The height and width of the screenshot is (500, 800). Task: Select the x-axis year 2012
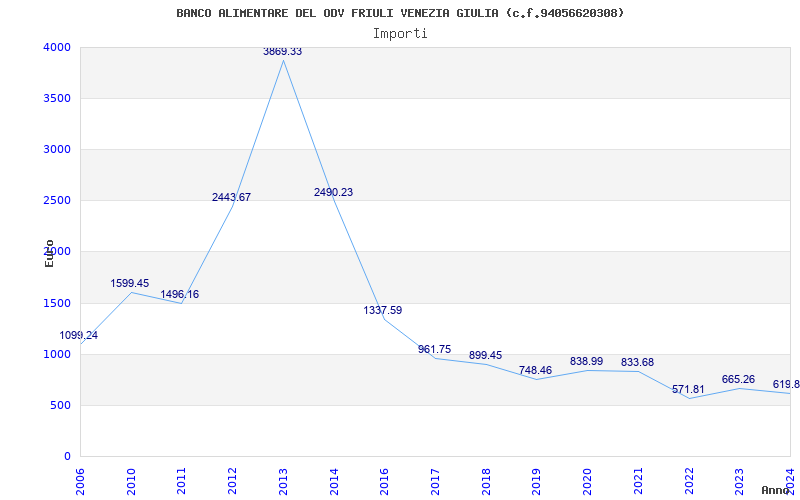tap(233, 481)
